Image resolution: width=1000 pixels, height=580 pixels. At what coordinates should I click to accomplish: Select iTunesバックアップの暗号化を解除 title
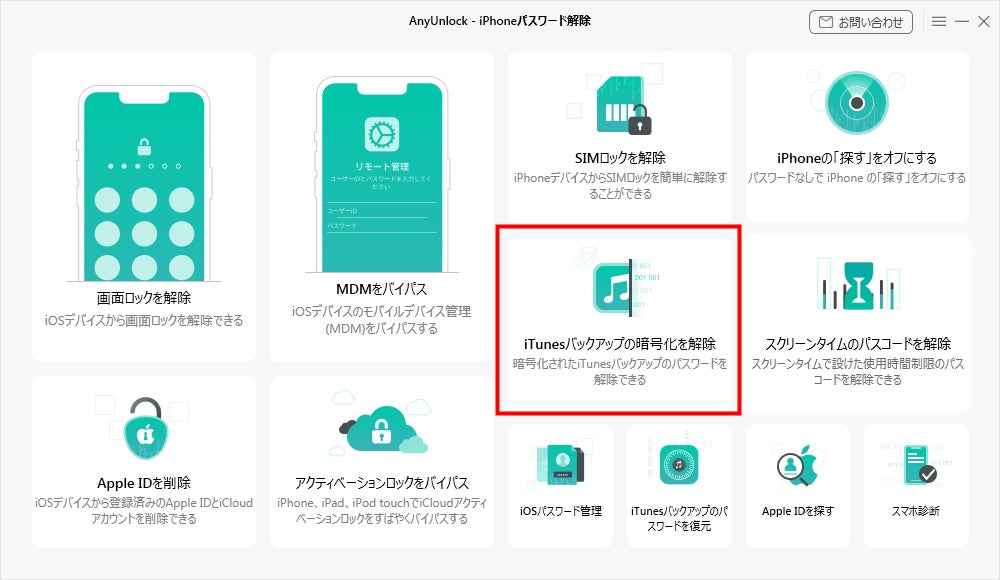(620, 344)
